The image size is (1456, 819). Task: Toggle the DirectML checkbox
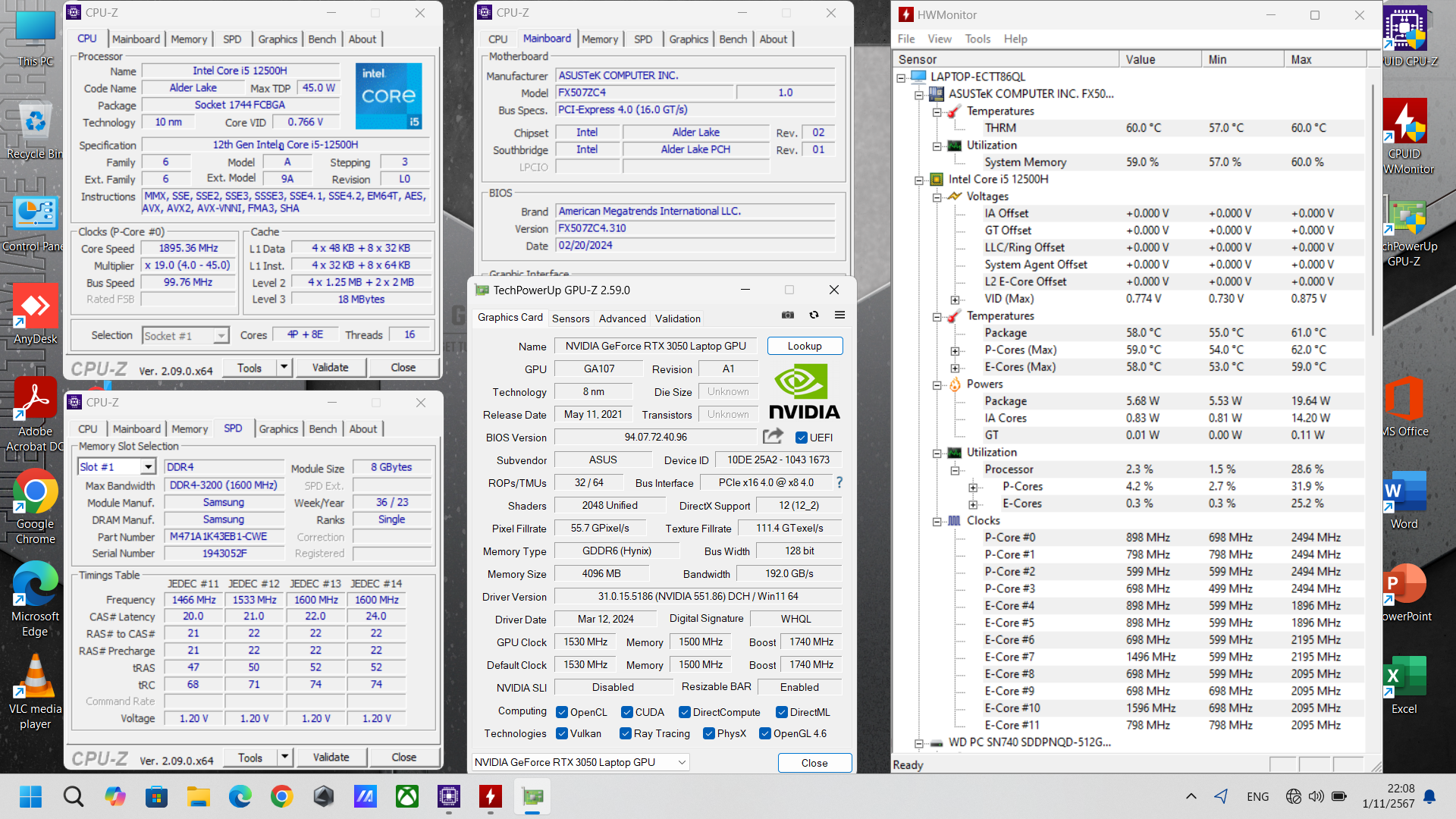782,712
